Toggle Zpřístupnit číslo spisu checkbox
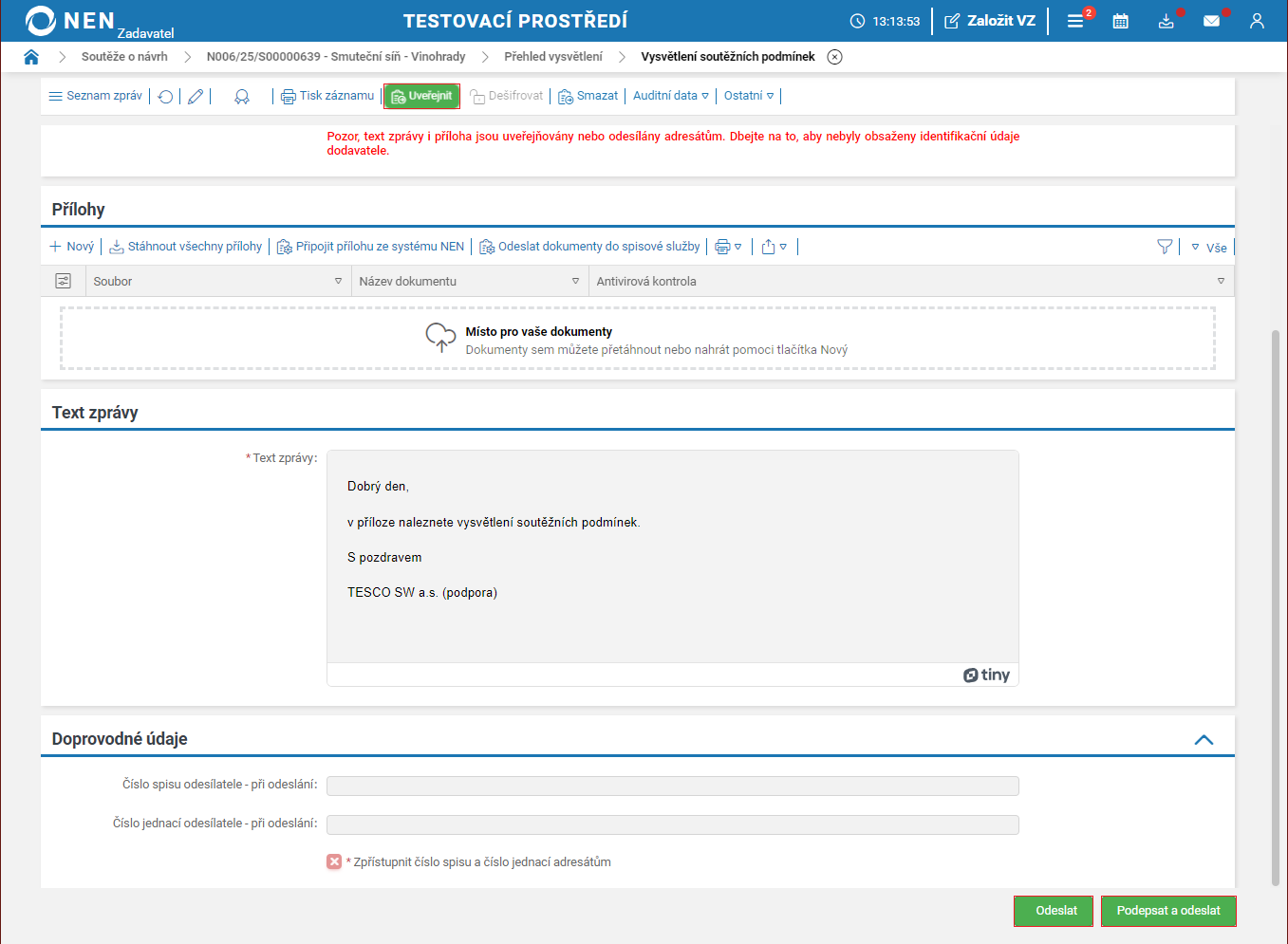 [x=334, y=861]
